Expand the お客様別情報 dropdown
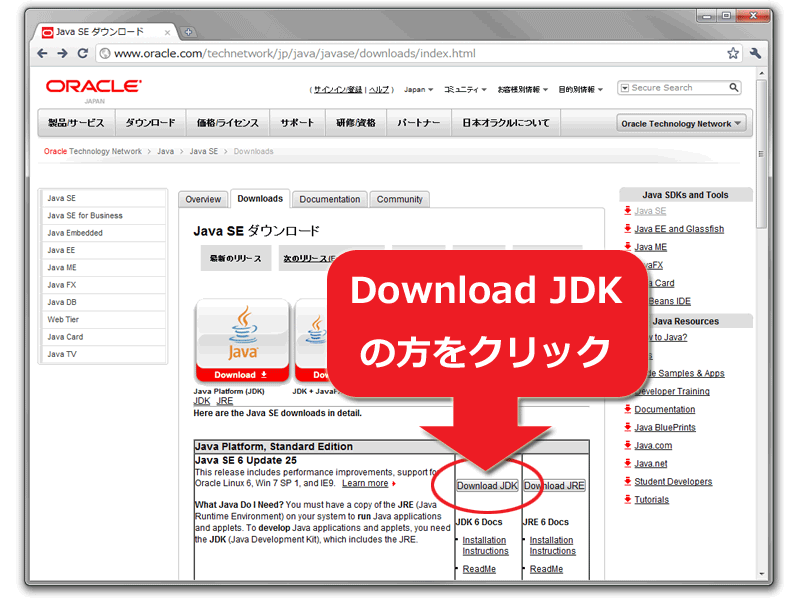 (x=522, y=89)
